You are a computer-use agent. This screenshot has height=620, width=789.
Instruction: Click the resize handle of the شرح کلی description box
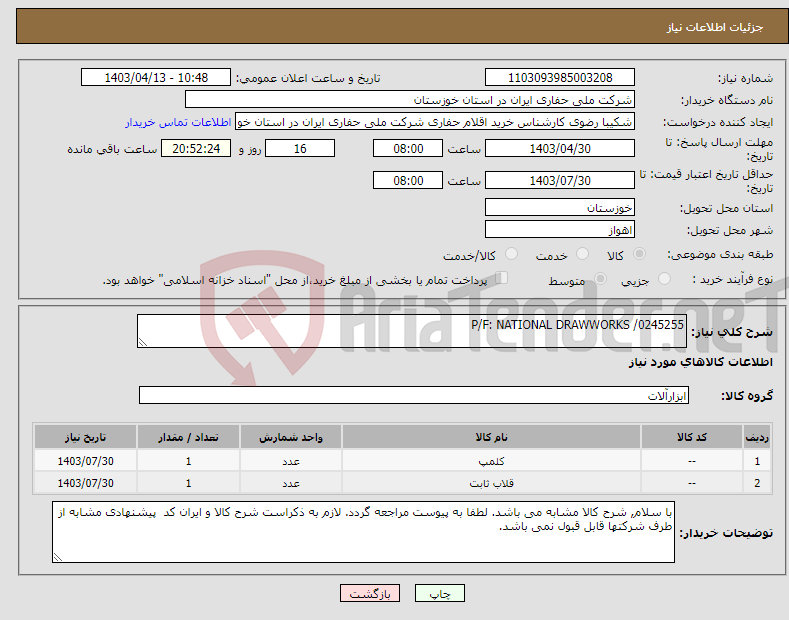143,342
